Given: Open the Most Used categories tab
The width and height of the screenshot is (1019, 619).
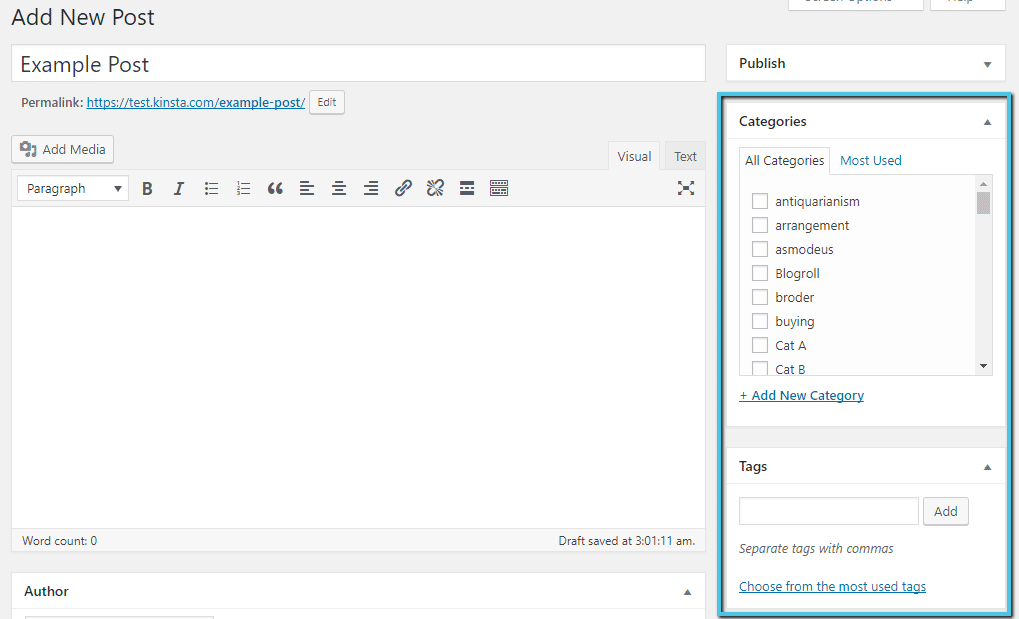Looking at the screenshot, I should [x=870, y=160].
